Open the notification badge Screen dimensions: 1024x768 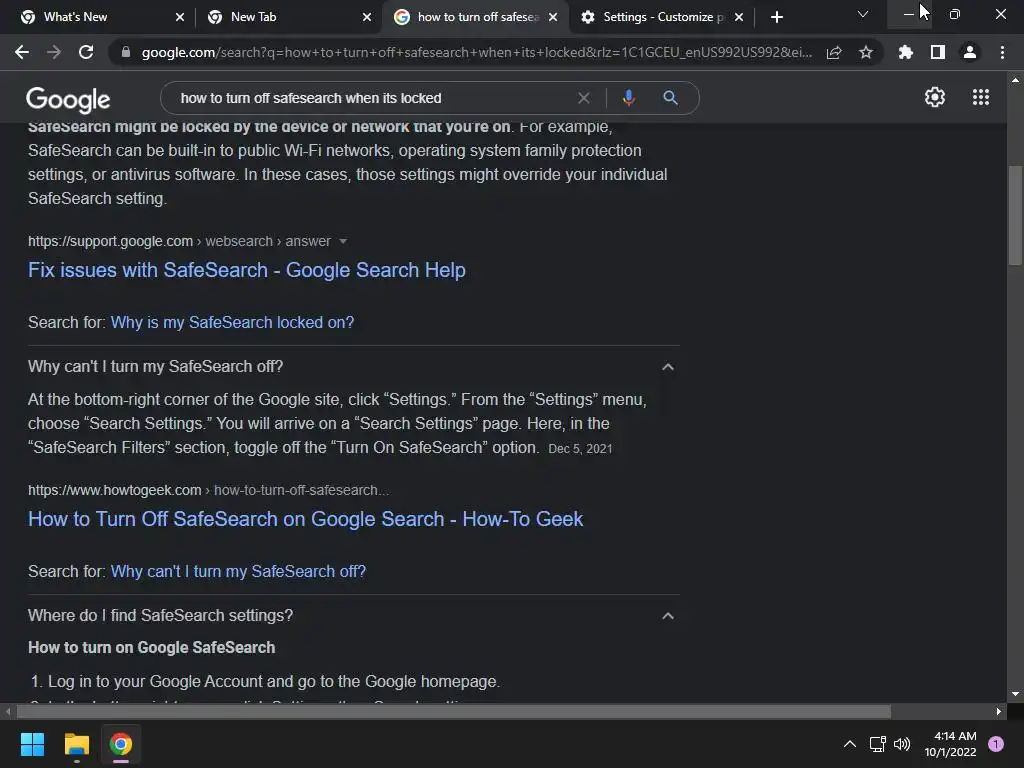(x=995, y=743)
